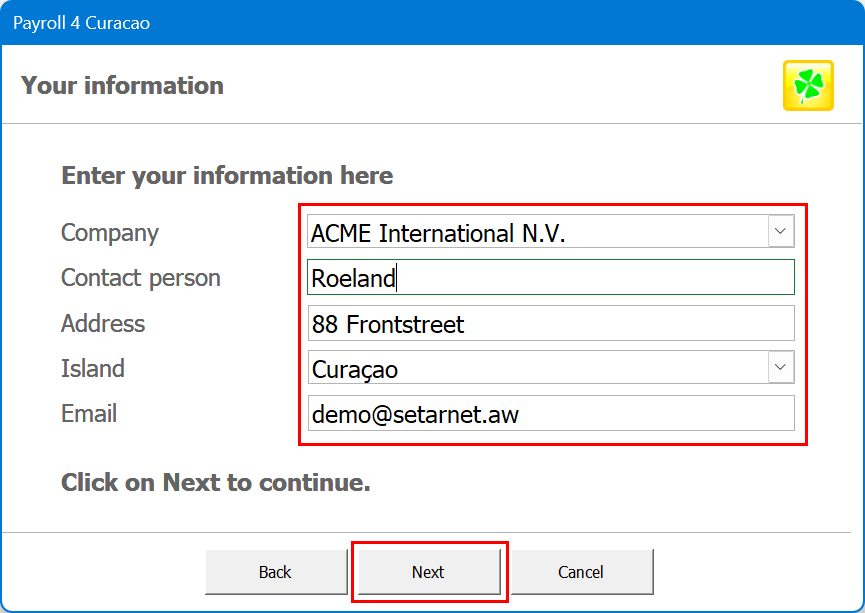Click the Email label text
The width and height of the screenshot is (865, 613).
(x=89, y=414)
